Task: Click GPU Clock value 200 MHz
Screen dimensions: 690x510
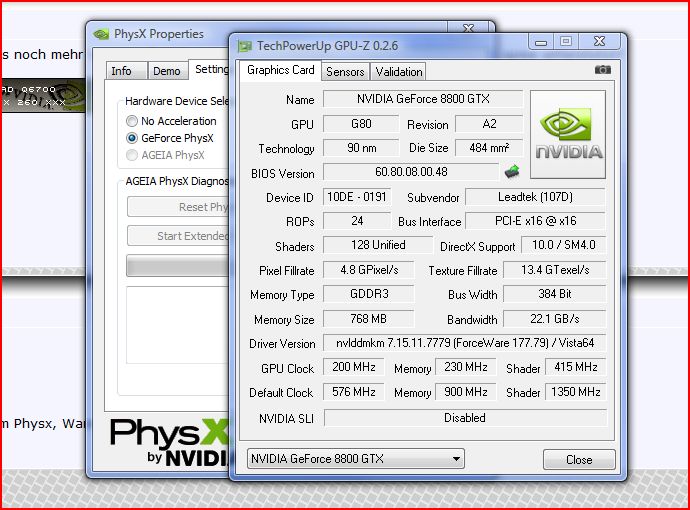Action: point(353,367)
